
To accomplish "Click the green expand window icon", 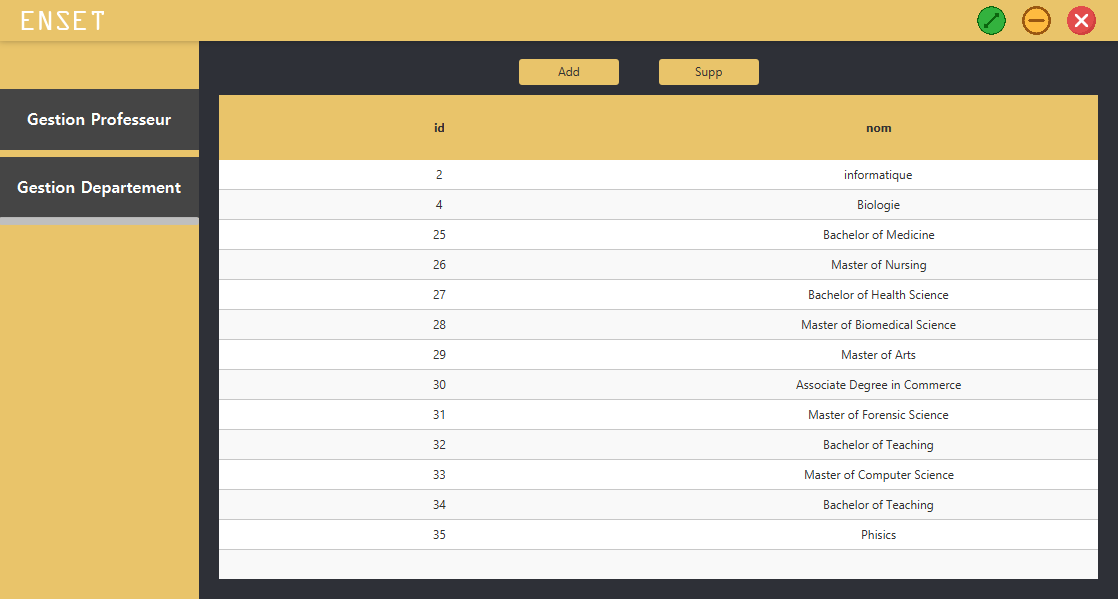I will click(x=991, y=21).
